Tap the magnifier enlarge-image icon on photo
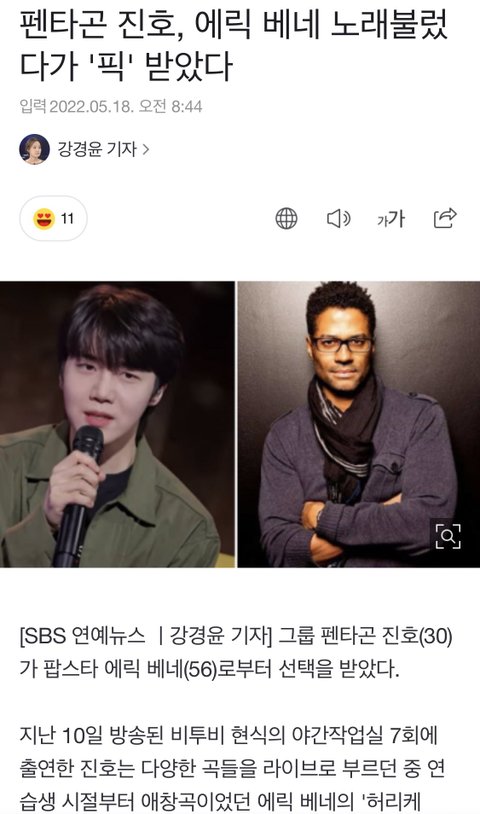This screenshot has height=814, width=480. 448,536
